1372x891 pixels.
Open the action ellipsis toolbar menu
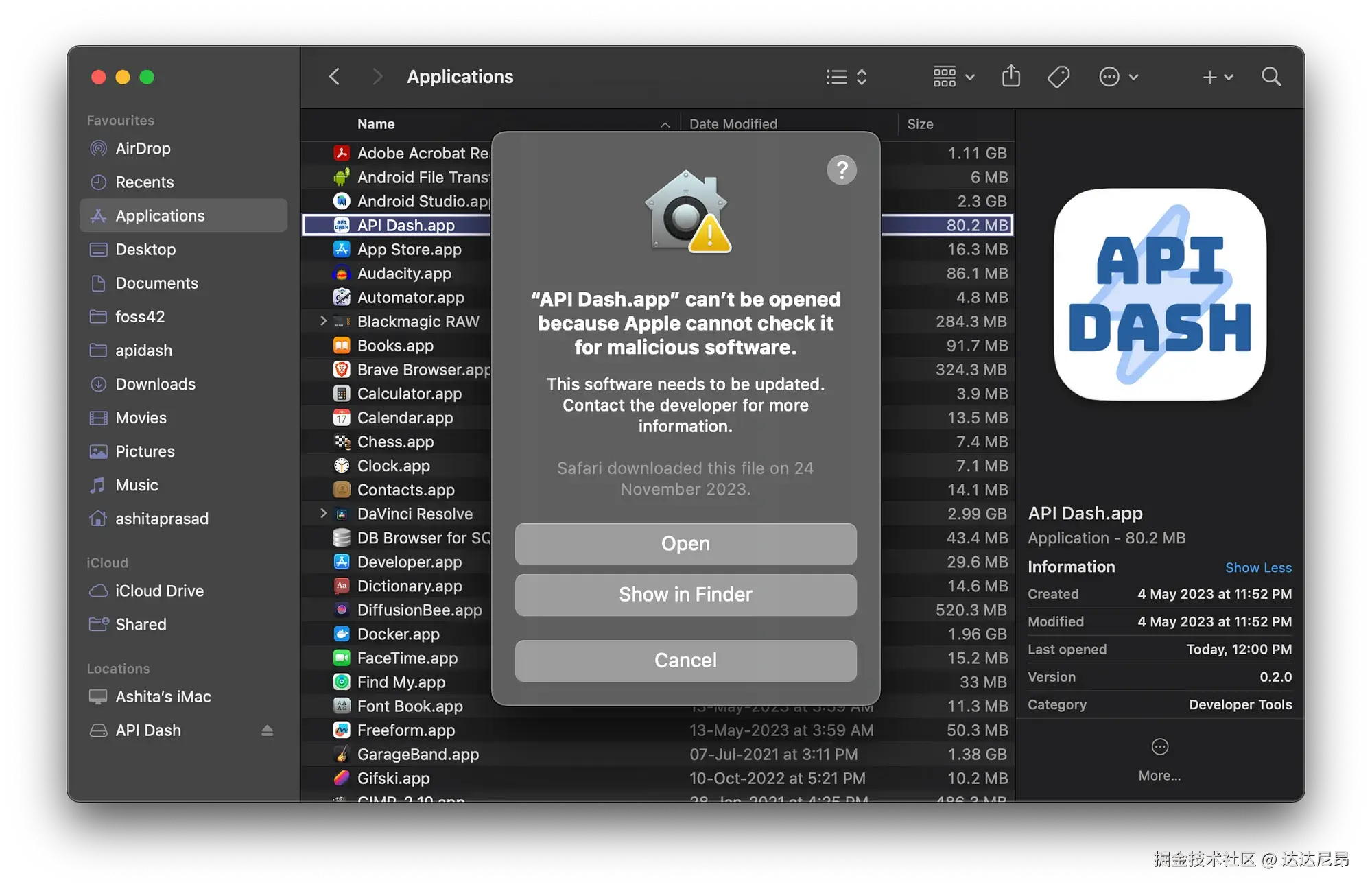1118,76
